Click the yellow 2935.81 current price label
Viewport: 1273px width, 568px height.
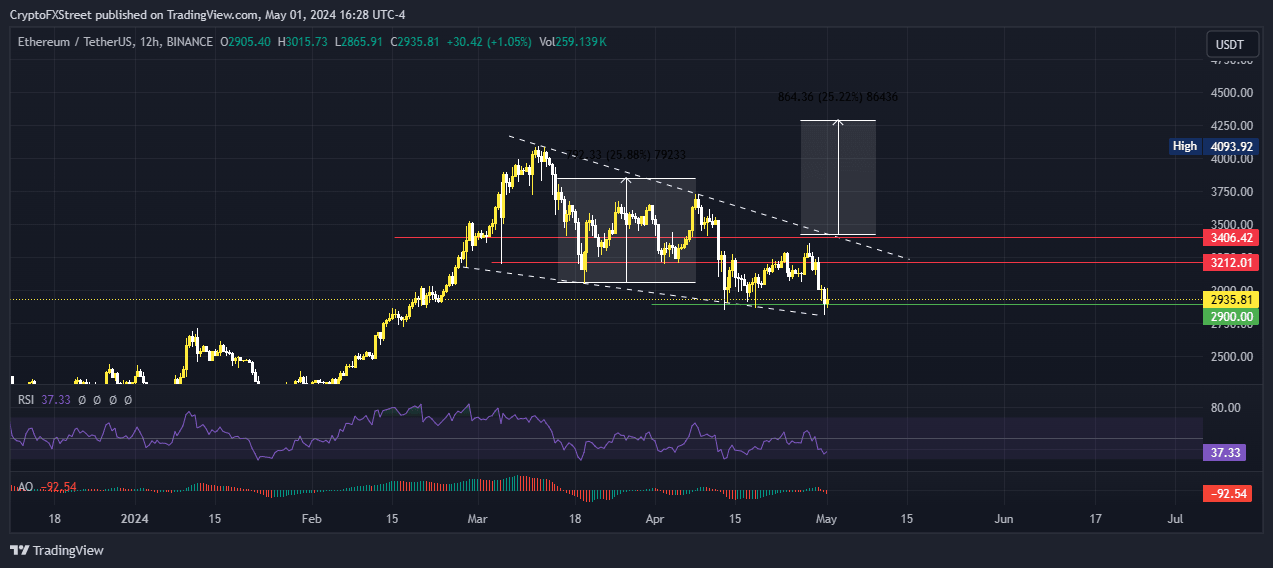point(1231,300)
